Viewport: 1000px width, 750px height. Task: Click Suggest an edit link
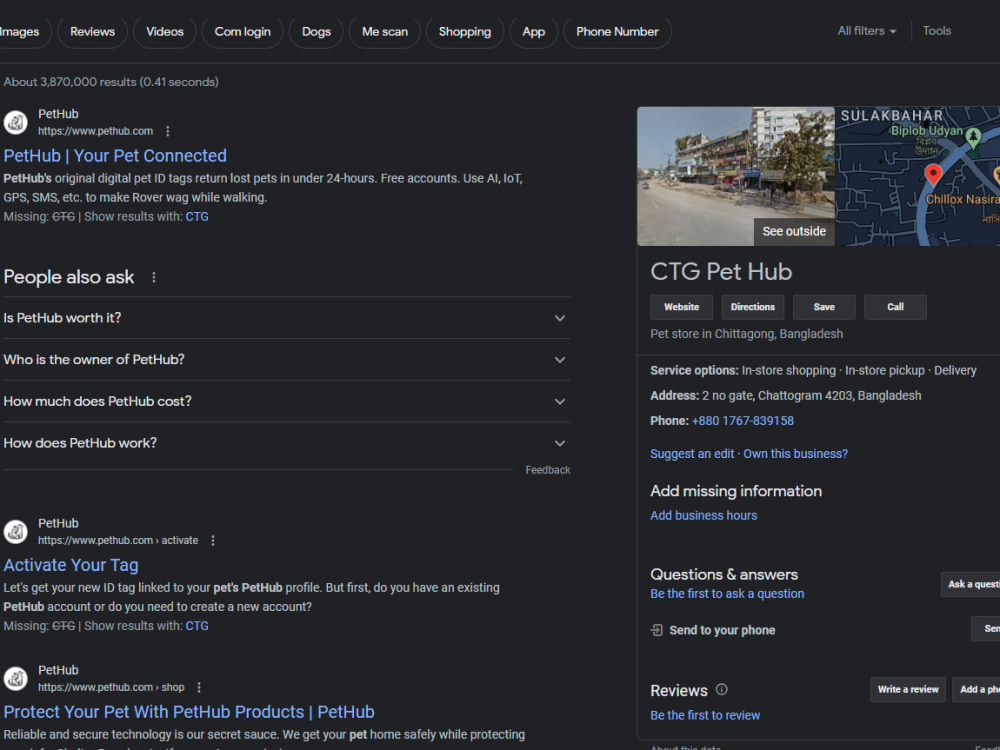pyautogui.click(x=692, y=454)
